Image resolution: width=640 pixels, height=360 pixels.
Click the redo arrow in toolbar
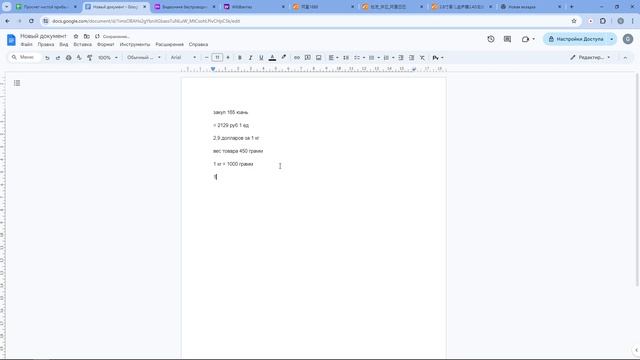pyautogui.click(x=58, y=58)
